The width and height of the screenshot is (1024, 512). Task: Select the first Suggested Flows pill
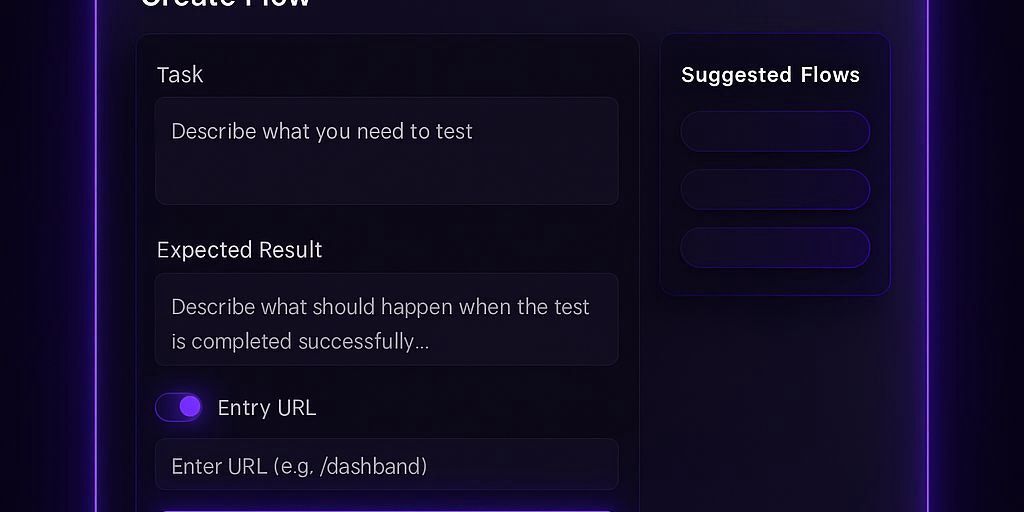click(x=775, y=131)
